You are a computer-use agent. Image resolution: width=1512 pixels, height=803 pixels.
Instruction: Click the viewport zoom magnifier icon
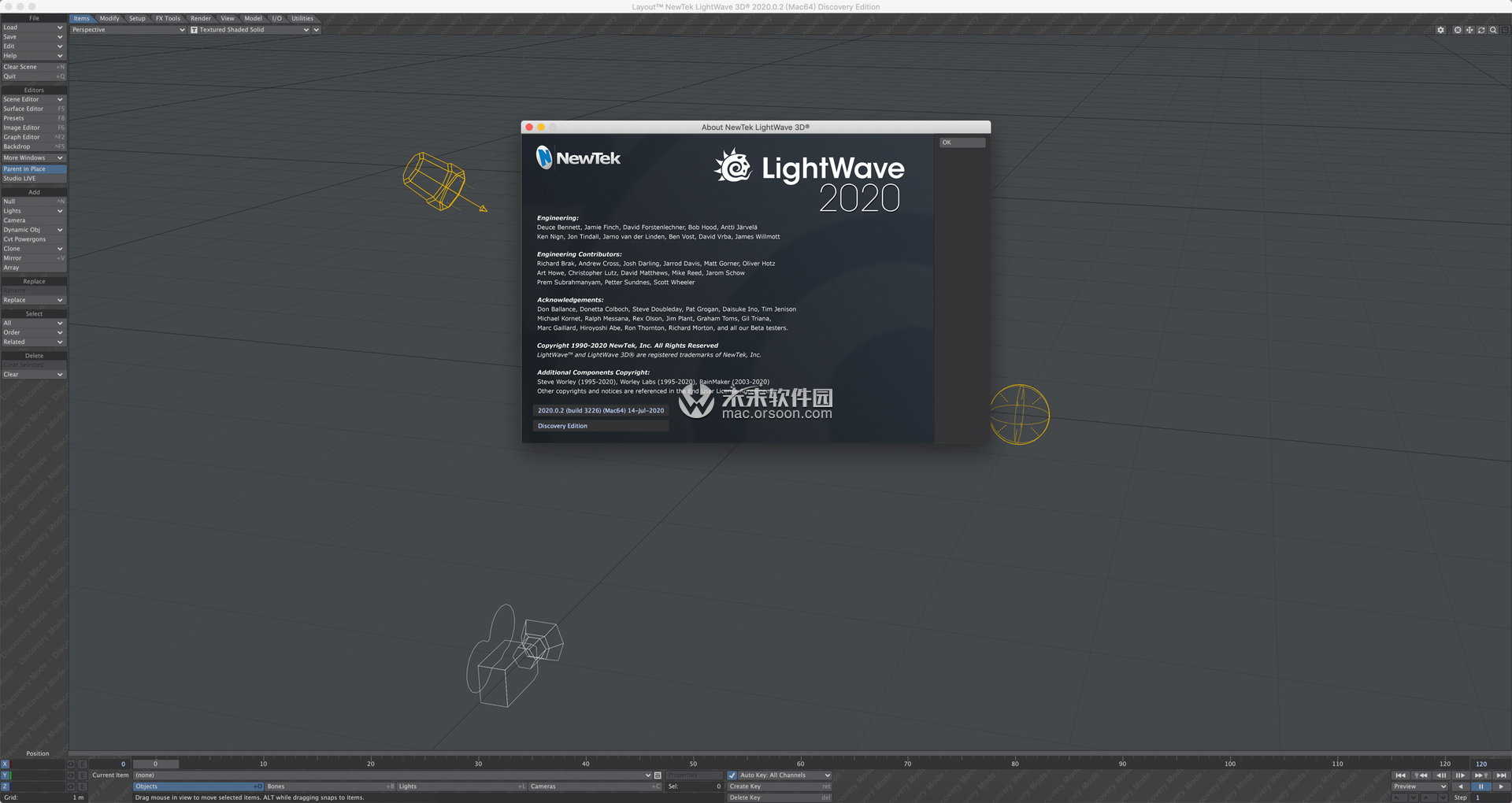coord(1493,30)
